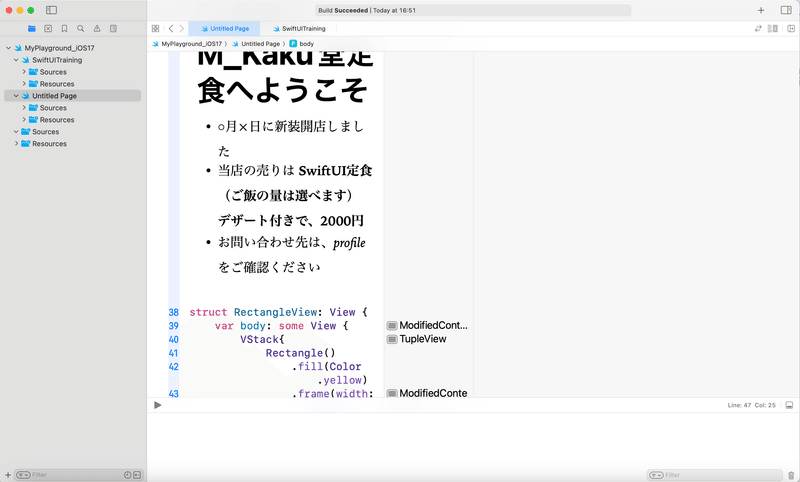This screenshot has height=482, width=800.
Task: Open the related items grid icon
Action: [x=156, y=29]
